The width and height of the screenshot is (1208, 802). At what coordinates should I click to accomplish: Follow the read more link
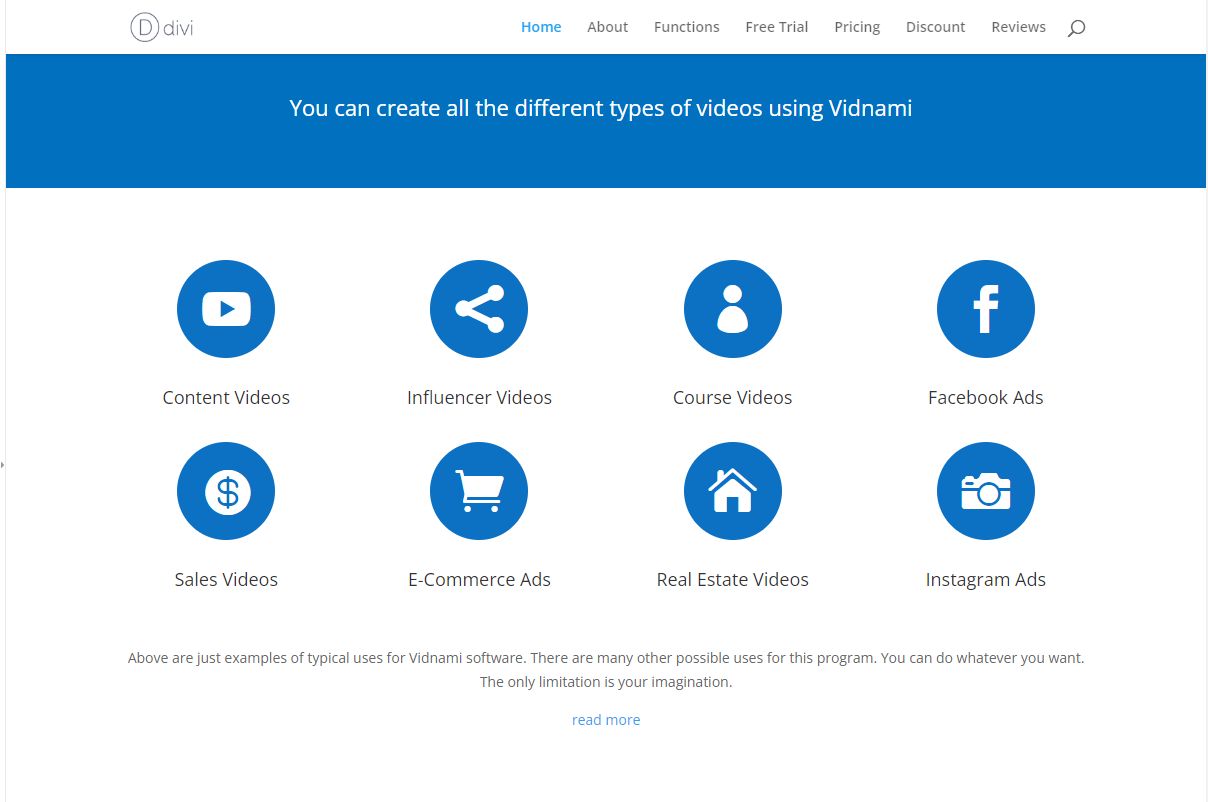(606, 720)
